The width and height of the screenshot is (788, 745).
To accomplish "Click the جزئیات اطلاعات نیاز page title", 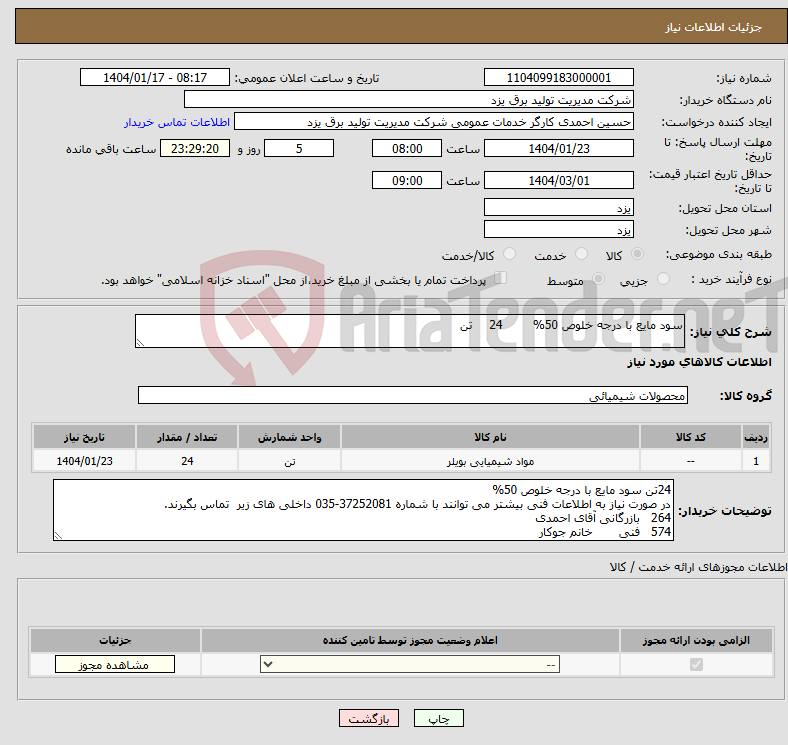I will pos(714,27).
